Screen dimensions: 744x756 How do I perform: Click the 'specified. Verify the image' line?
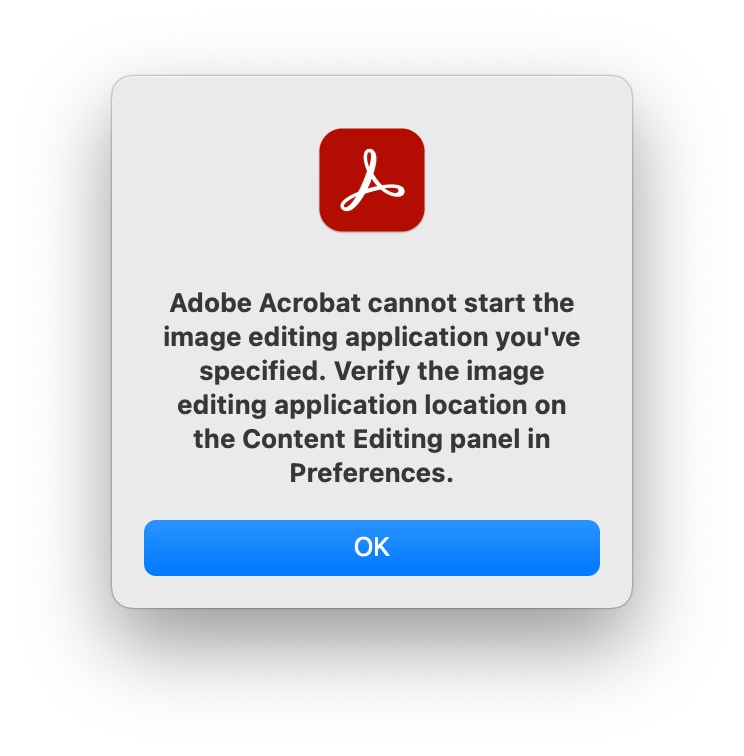click(x=372, y=371)
